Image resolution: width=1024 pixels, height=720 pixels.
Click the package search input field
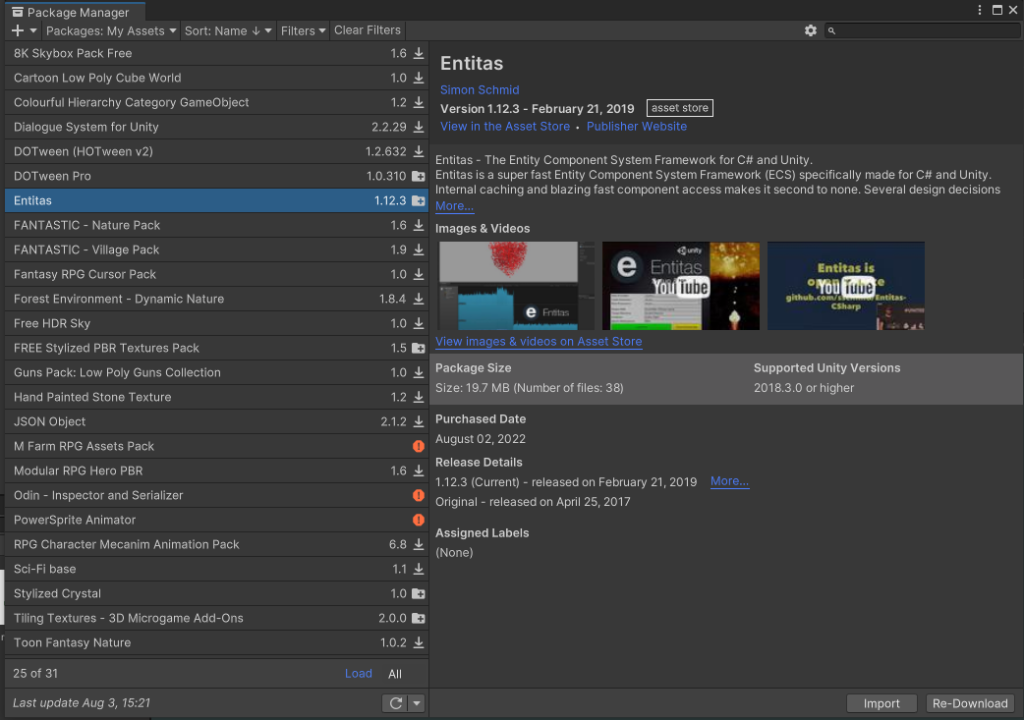[x=923, y=31]
